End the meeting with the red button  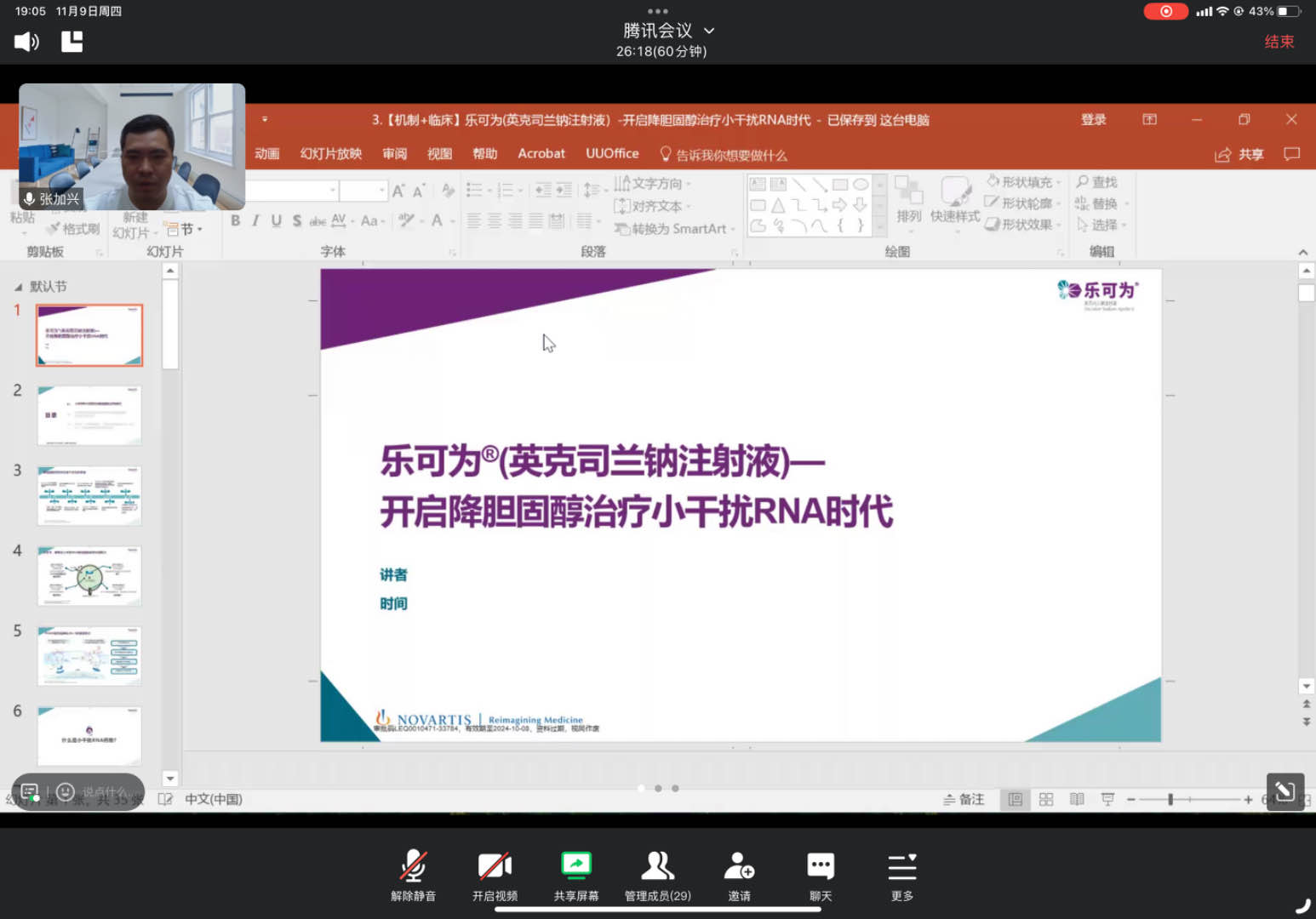[1279, 42]
